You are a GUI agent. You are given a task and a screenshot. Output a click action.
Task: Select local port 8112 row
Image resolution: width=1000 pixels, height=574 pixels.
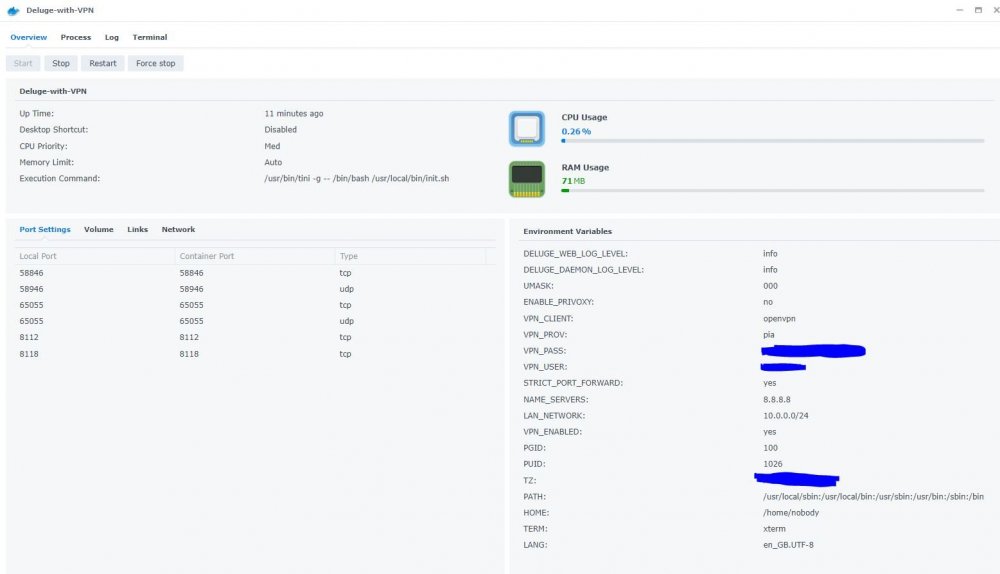[x=255, y=337]
